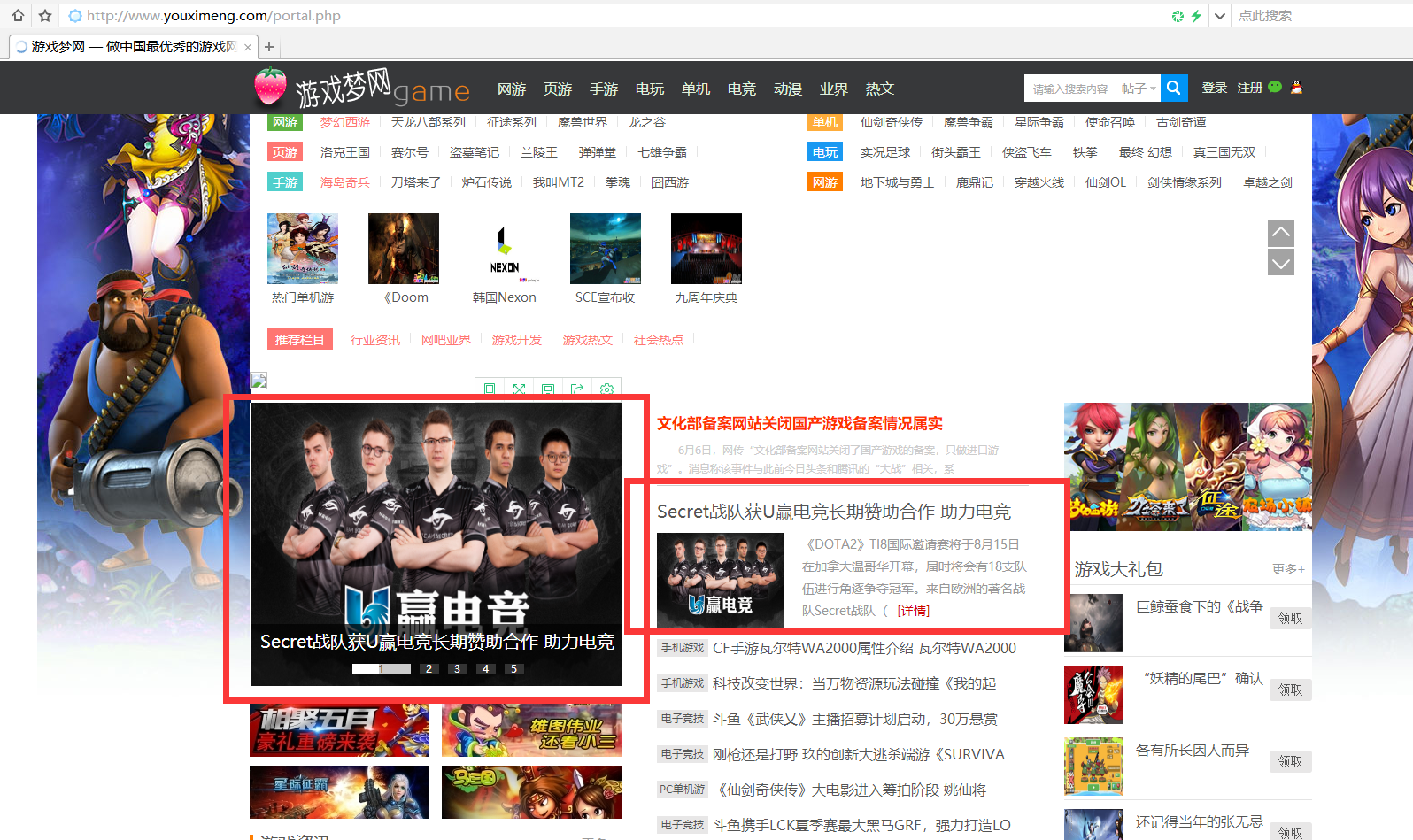Click the 登录 login link
This screenshot has width=1413, height=840.
1214,88
